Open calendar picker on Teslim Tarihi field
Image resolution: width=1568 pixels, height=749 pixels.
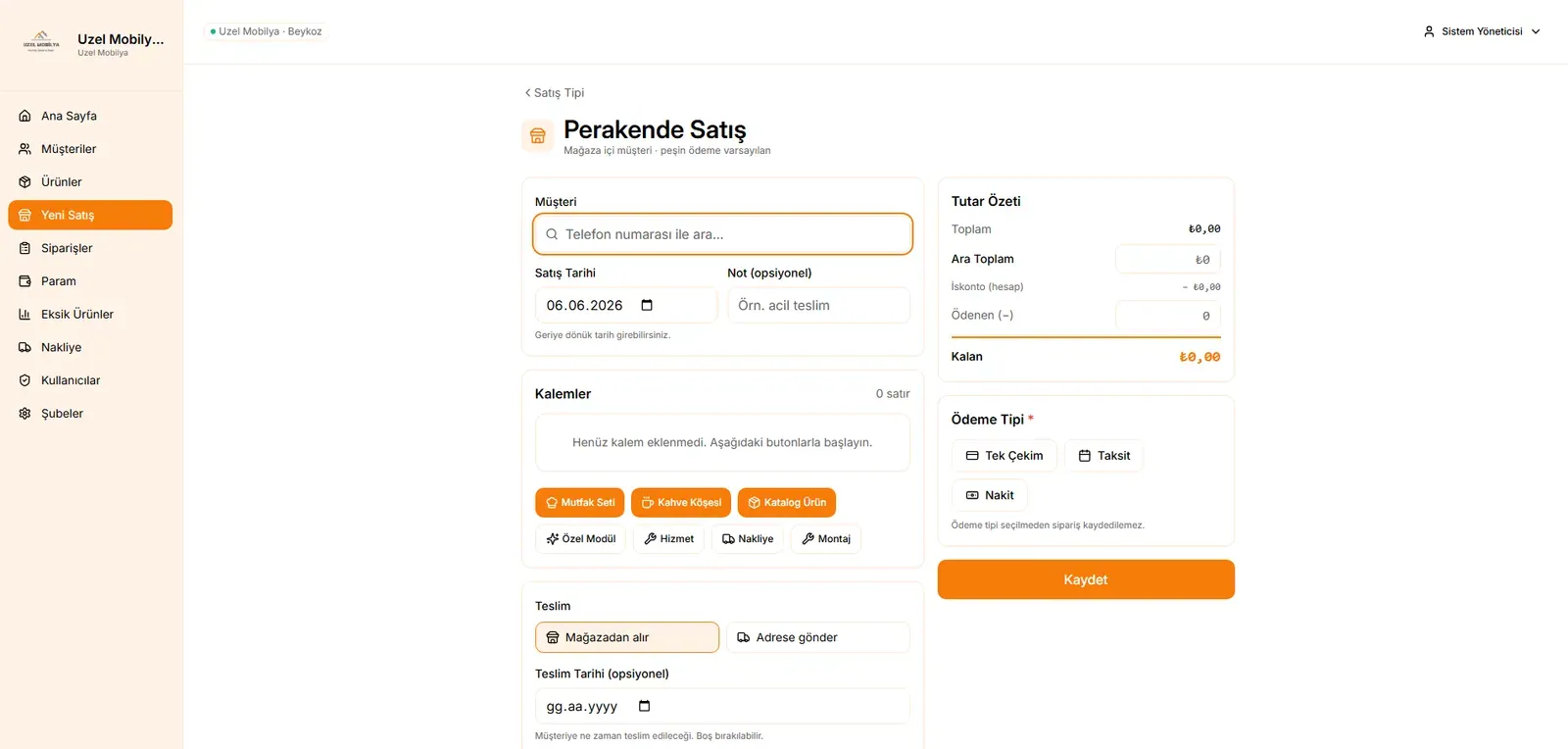pyautogui.click(x=645, y=706)
